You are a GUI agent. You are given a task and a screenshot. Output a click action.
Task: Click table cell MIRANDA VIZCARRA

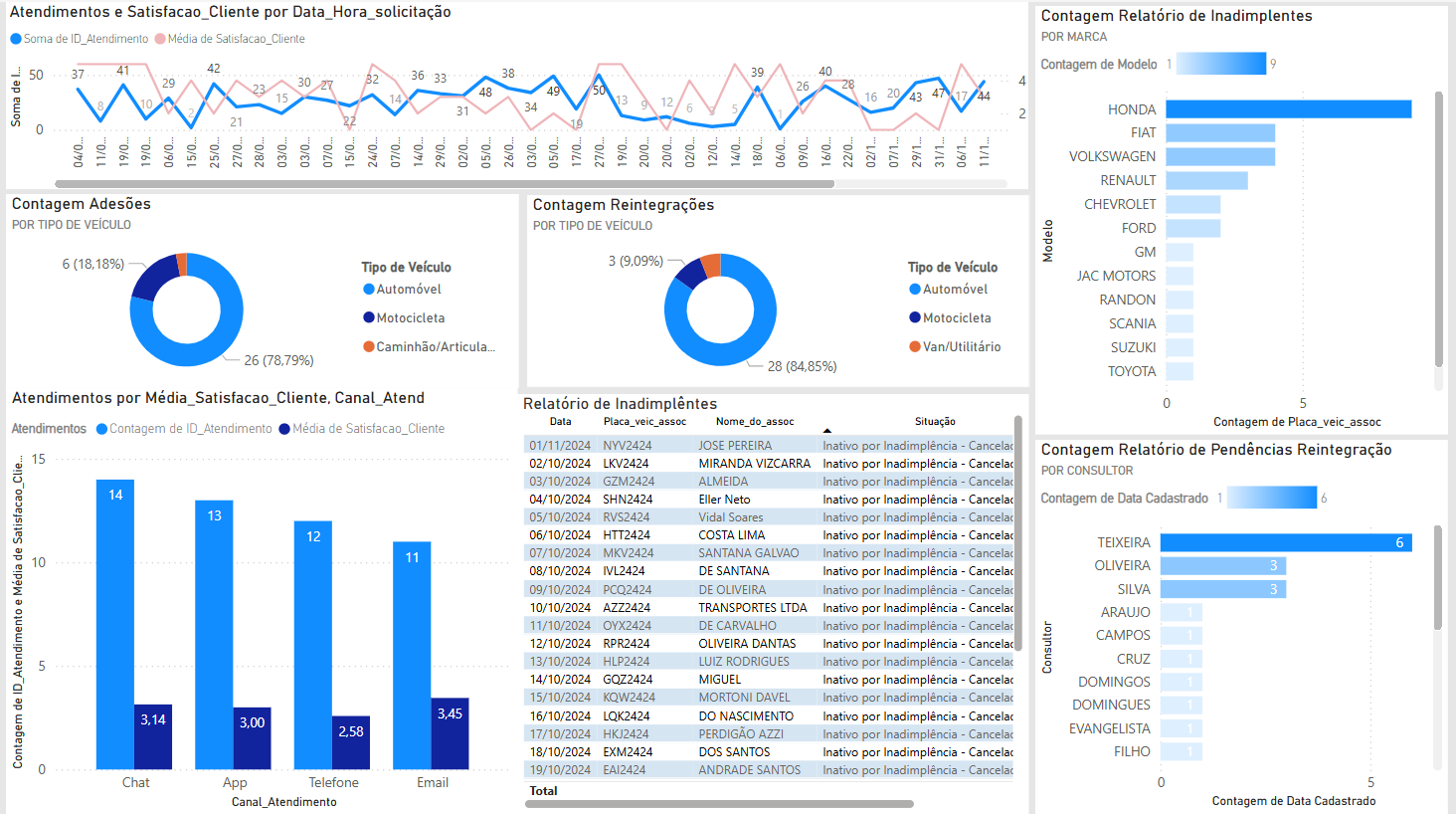(755, 464)
